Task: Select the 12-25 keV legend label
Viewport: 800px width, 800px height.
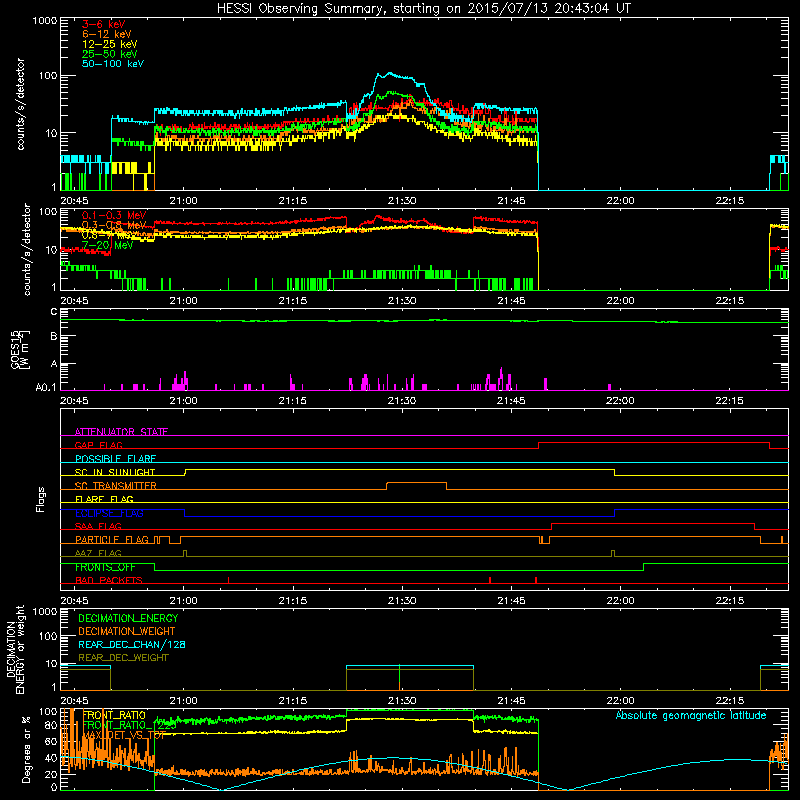Action: (x=110, y=44)
